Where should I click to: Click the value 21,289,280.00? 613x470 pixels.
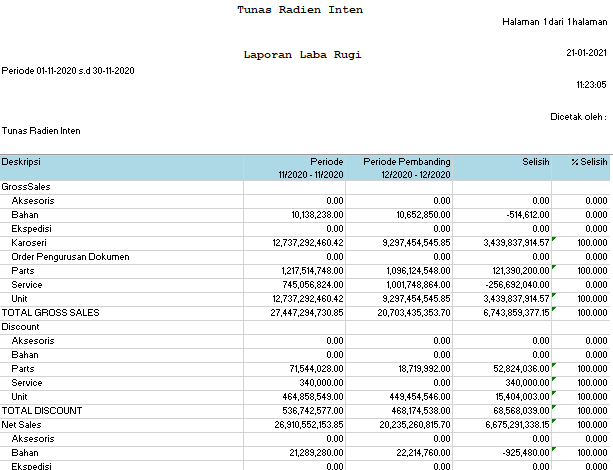point(316,453)
